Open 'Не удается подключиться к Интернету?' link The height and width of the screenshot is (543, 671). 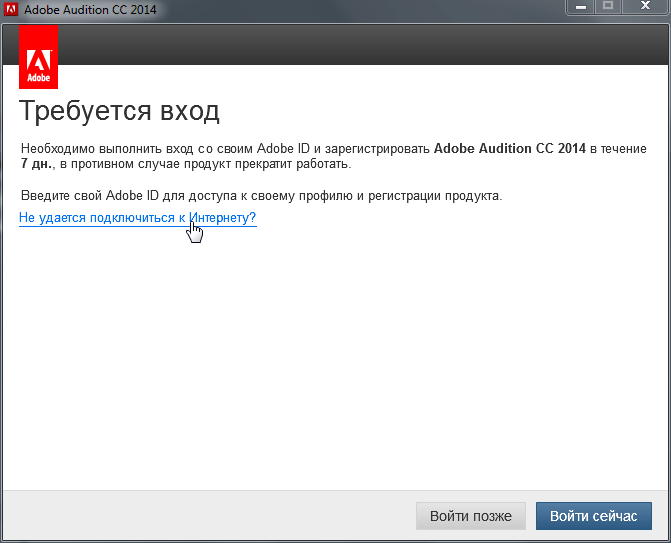(x=137, y=217)
